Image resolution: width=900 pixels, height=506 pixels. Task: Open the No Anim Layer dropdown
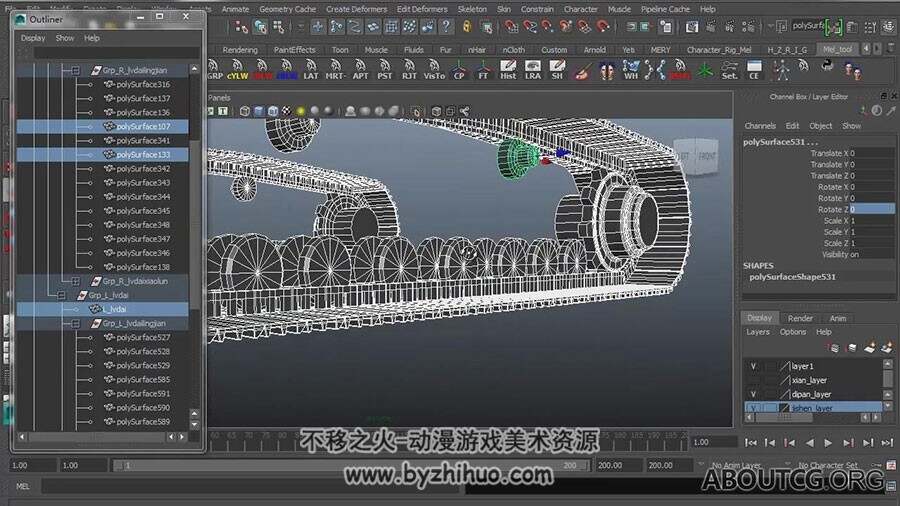701,465
